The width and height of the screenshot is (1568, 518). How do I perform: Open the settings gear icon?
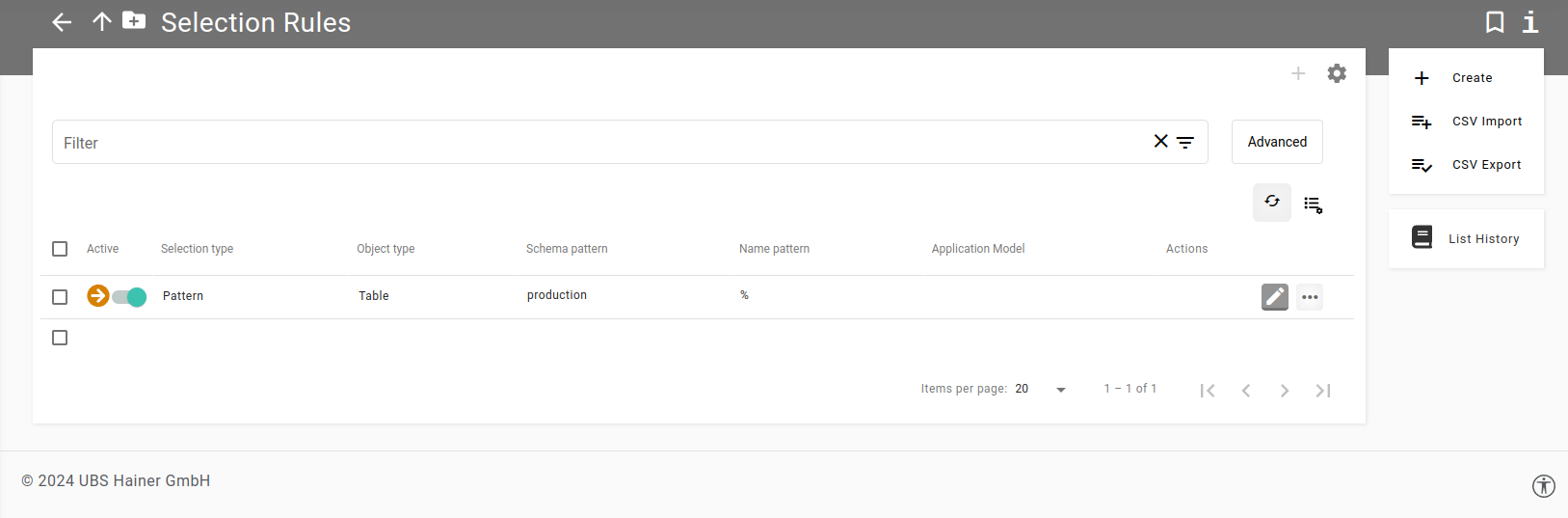click(x=1337, y=73)
